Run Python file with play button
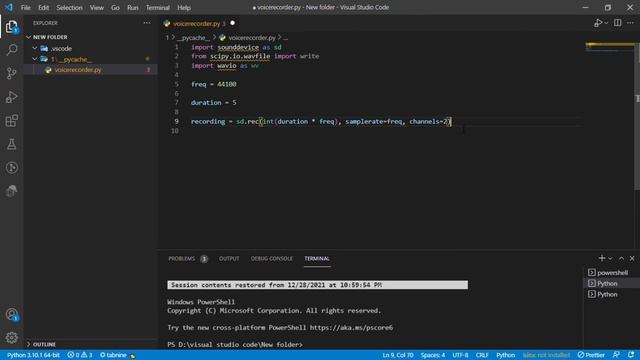 [598, 23]
